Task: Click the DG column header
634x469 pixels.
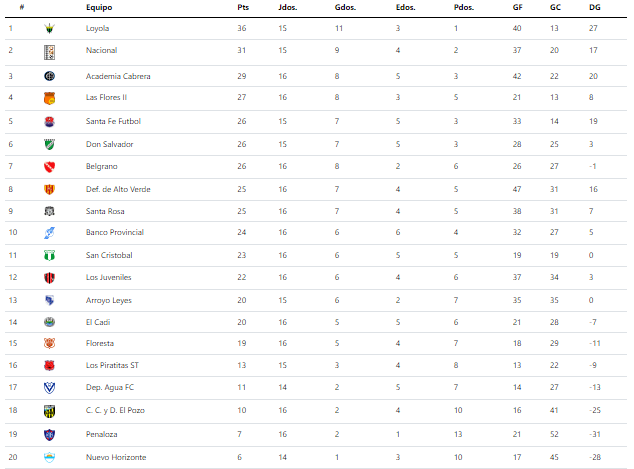Action: click(595, 7)
